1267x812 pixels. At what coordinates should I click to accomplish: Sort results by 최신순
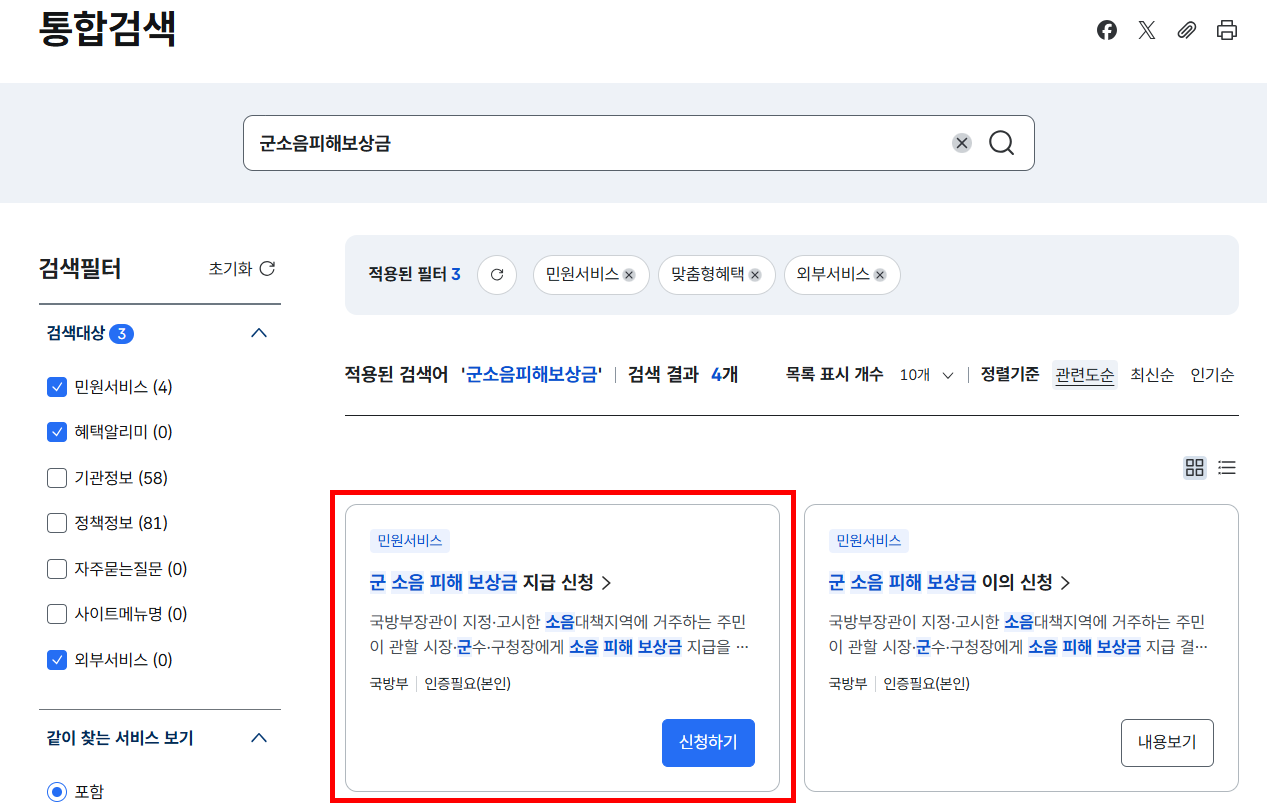point(1151,374)
